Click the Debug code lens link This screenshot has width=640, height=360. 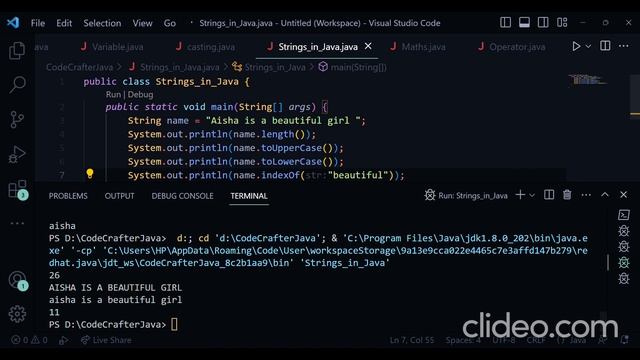pyautogui.click(x=140, y=94)
